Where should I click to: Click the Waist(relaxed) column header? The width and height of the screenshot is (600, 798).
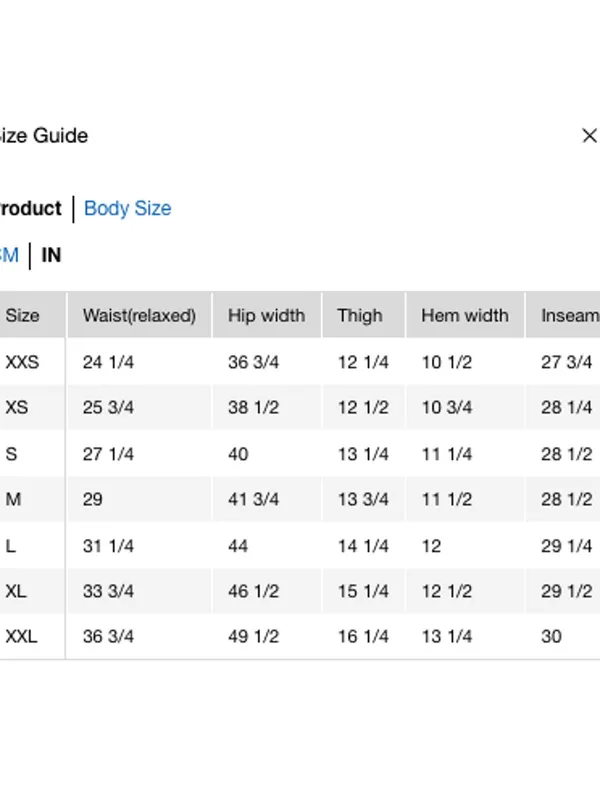click(x=139, y=315)
